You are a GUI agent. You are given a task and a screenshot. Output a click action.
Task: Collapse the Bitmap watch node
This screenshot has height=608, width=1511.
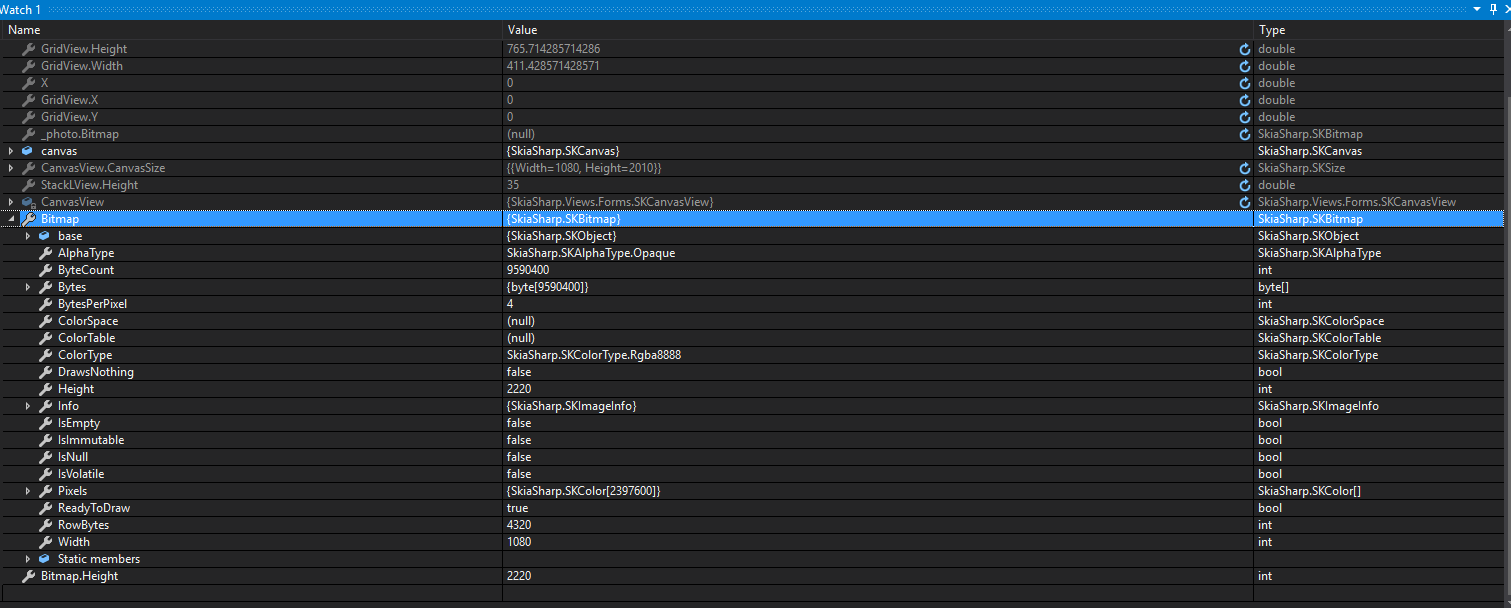pyautogui.click(x=11, y=219)
